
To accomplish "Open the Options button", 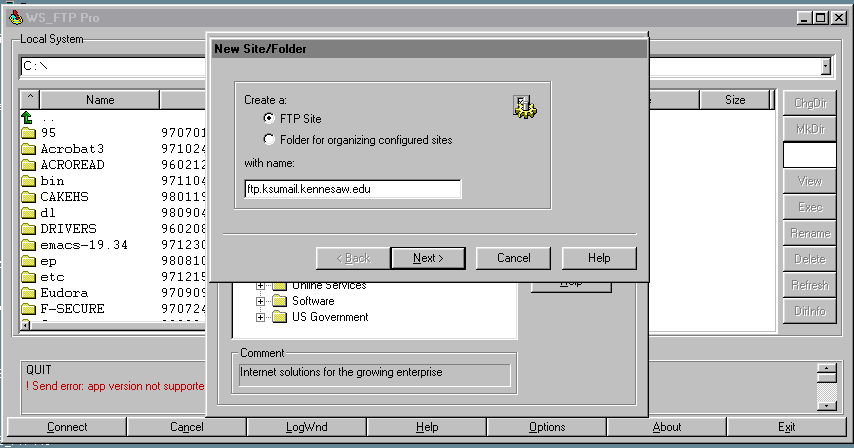I will [x=547, y=427].
